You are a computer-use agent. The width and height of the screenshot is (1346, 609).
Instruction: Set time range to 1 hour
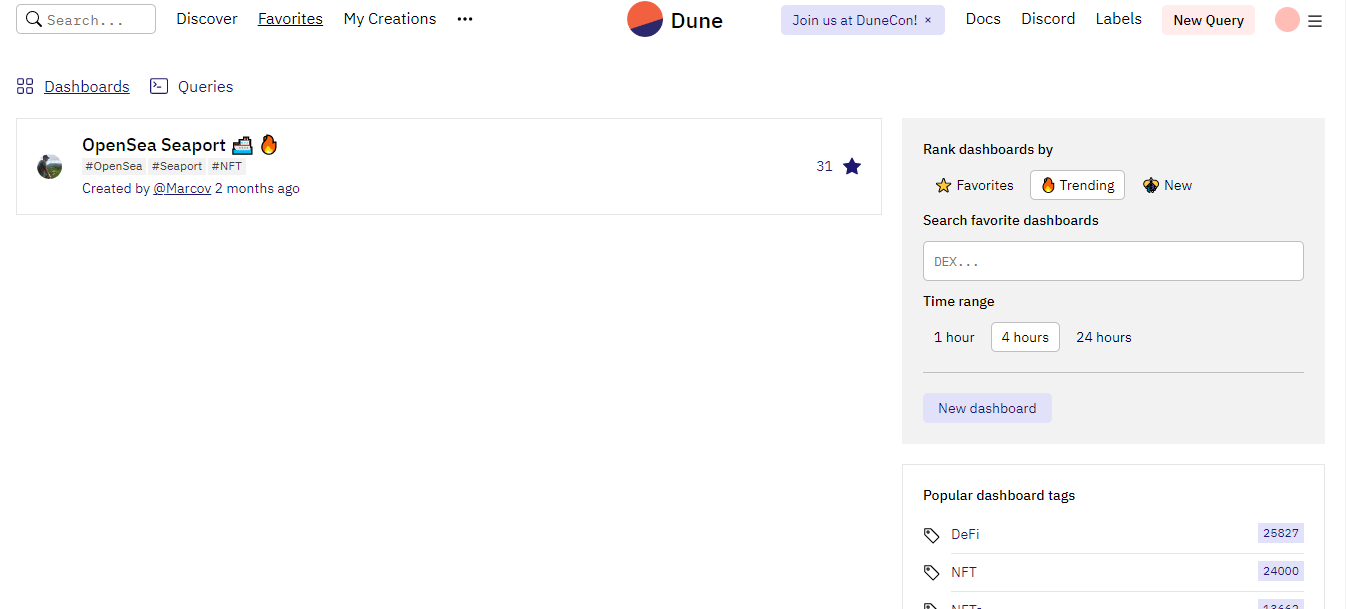954,337
